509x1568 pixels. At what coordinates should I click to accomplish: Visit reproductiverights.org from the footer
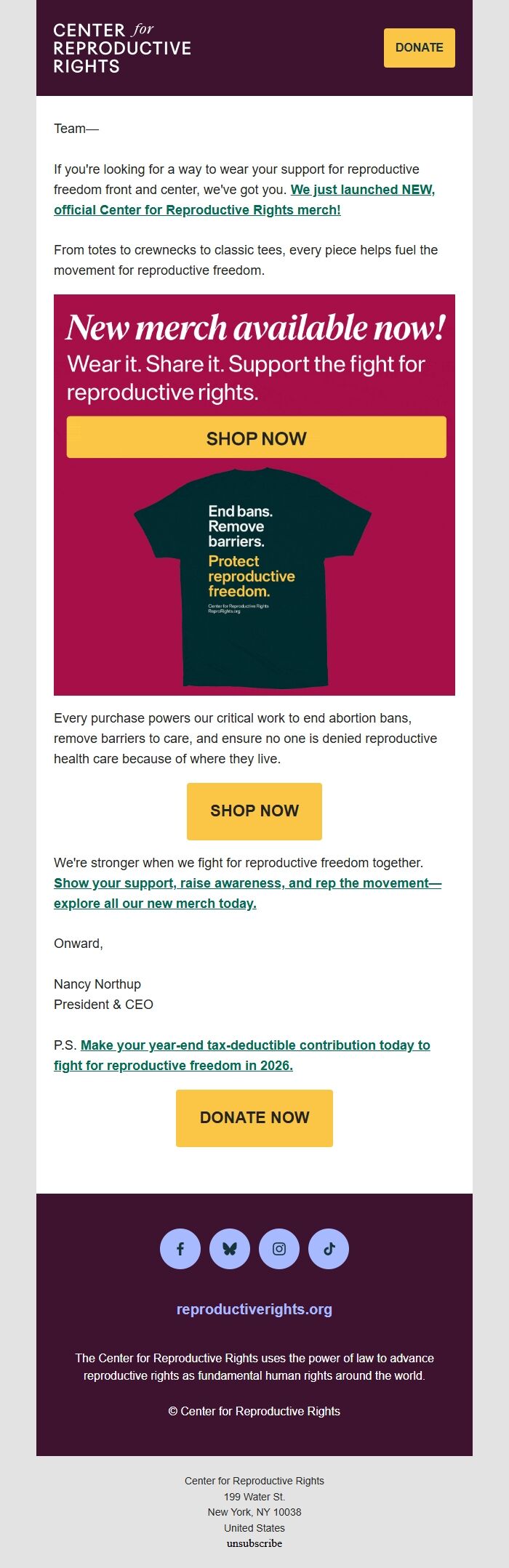click(x=254, y=1309)
